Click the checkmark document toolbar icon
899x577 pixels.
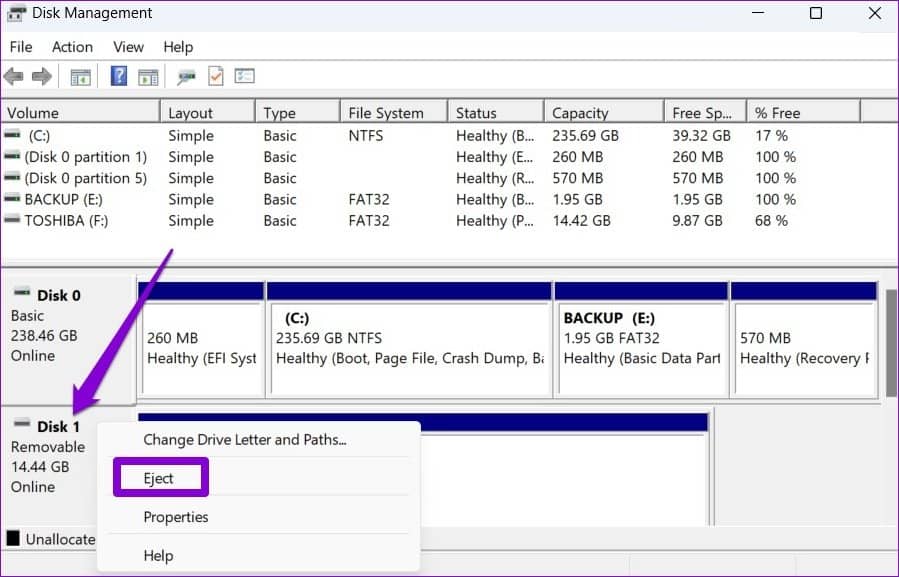click(x=214, y=76)
